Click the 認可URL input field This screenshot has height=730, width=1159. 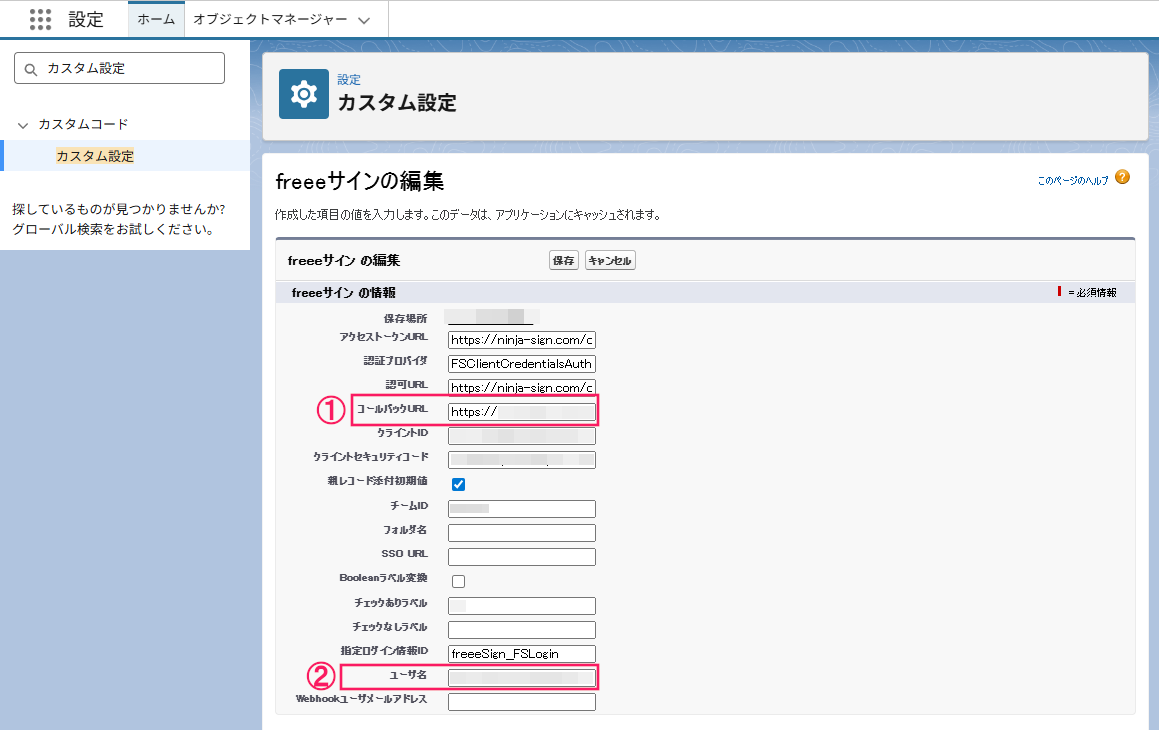coord(521,387)
